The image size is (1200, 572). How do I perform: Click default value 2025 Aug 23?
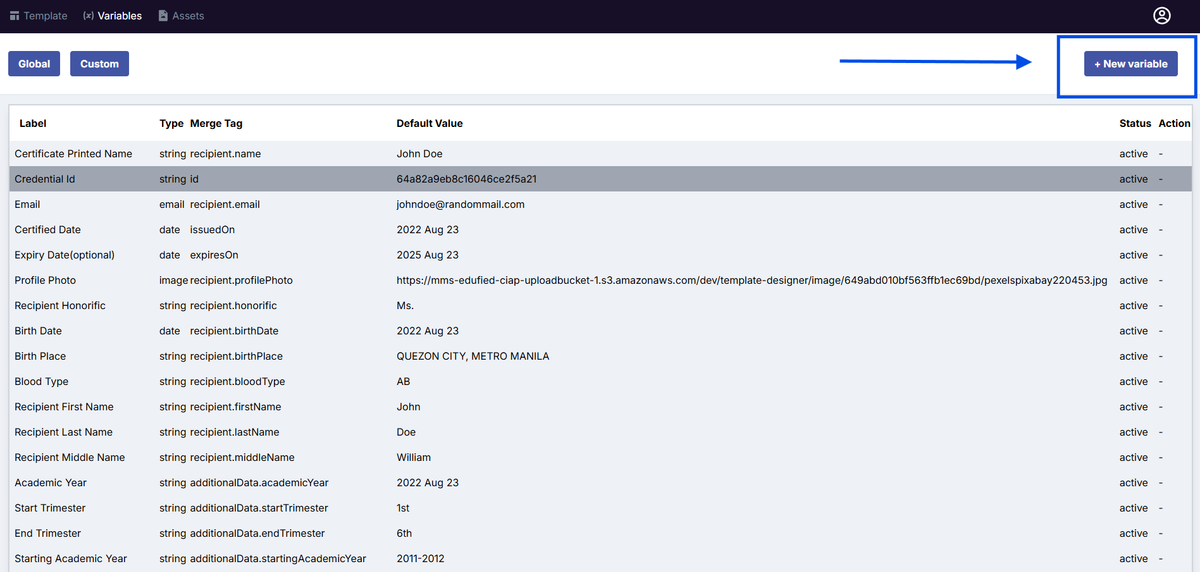coord(428,255)
